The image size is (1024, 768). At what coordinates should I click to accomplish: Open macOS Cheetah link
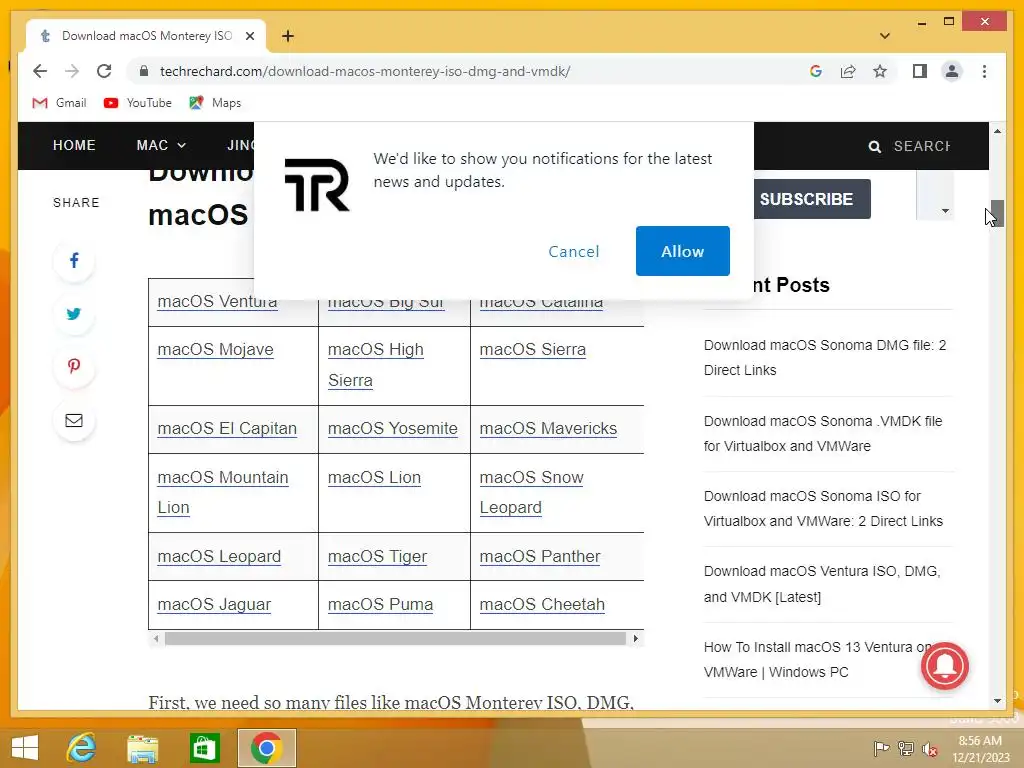point(542,605)
